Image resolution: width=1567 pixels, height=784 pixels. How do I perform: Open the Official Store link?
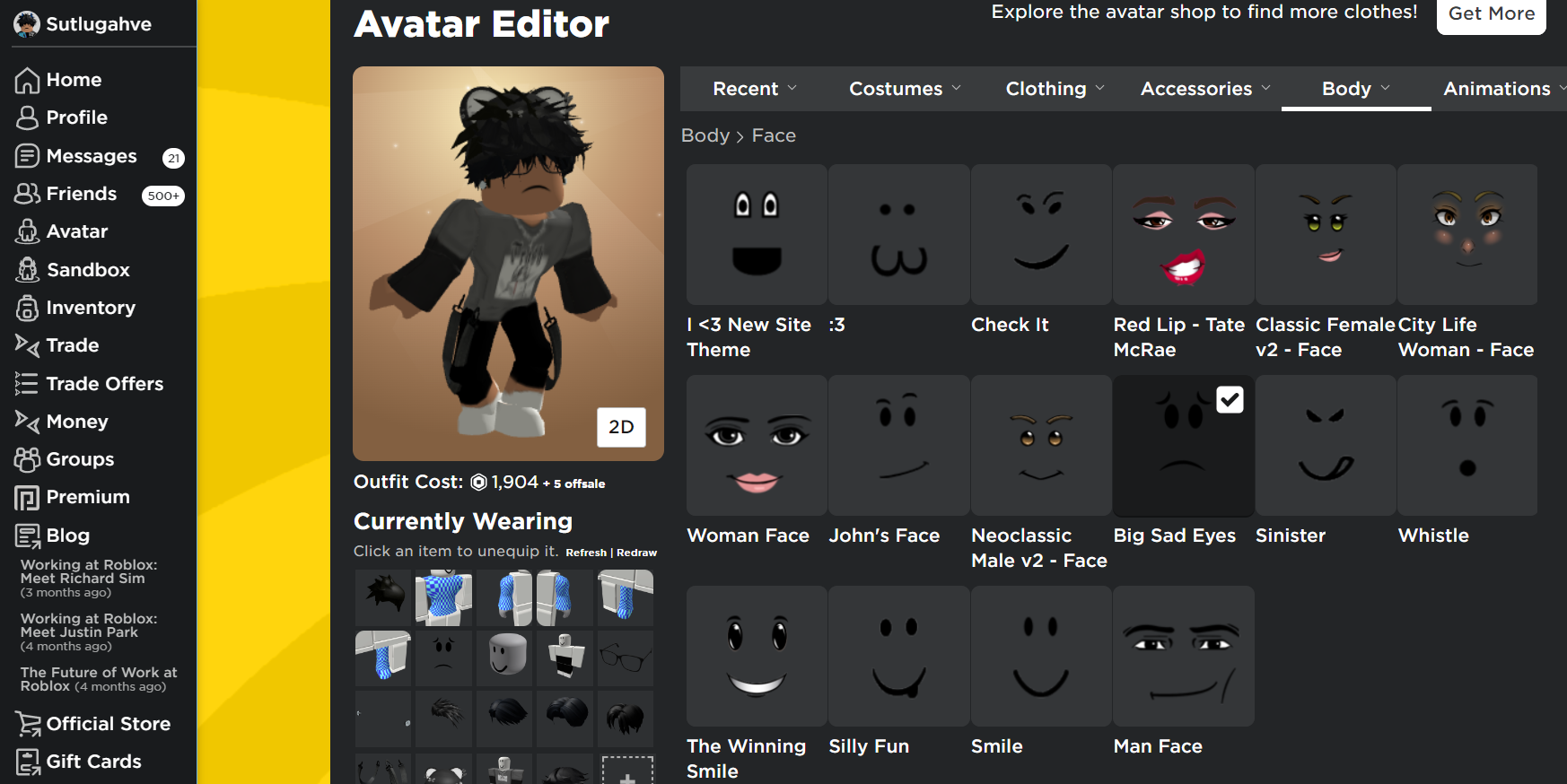tap(92, 724)
